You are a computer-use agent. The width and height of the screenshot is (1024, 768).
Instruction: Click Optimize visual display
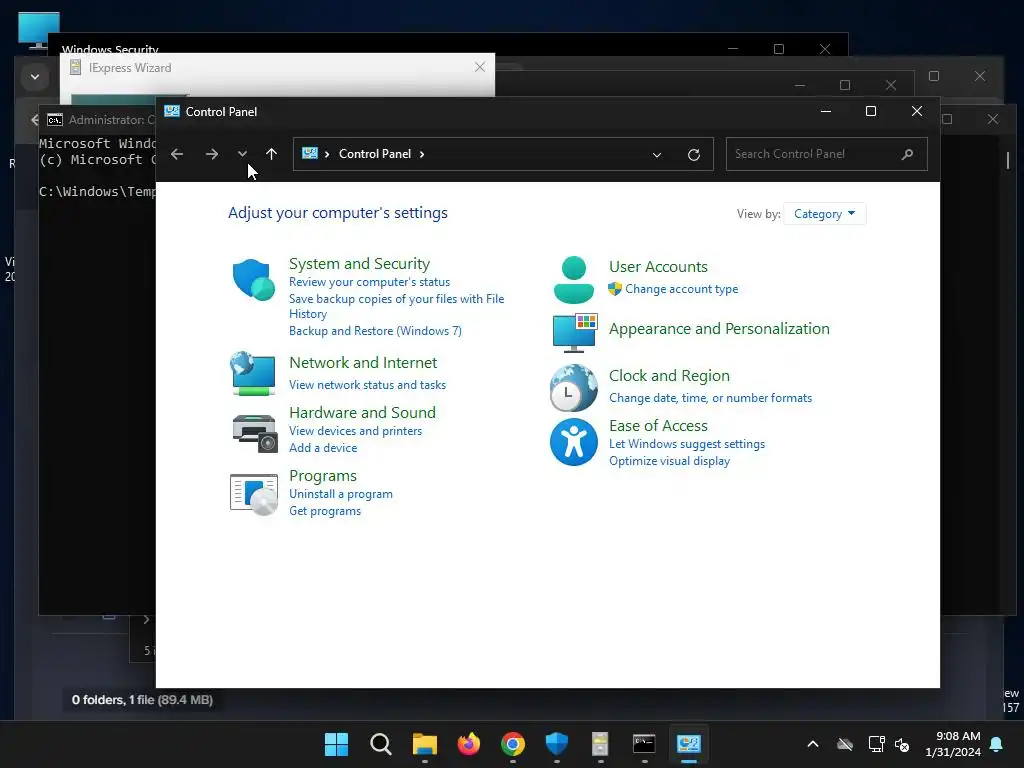pyautogui.click(x=669, y=461)
